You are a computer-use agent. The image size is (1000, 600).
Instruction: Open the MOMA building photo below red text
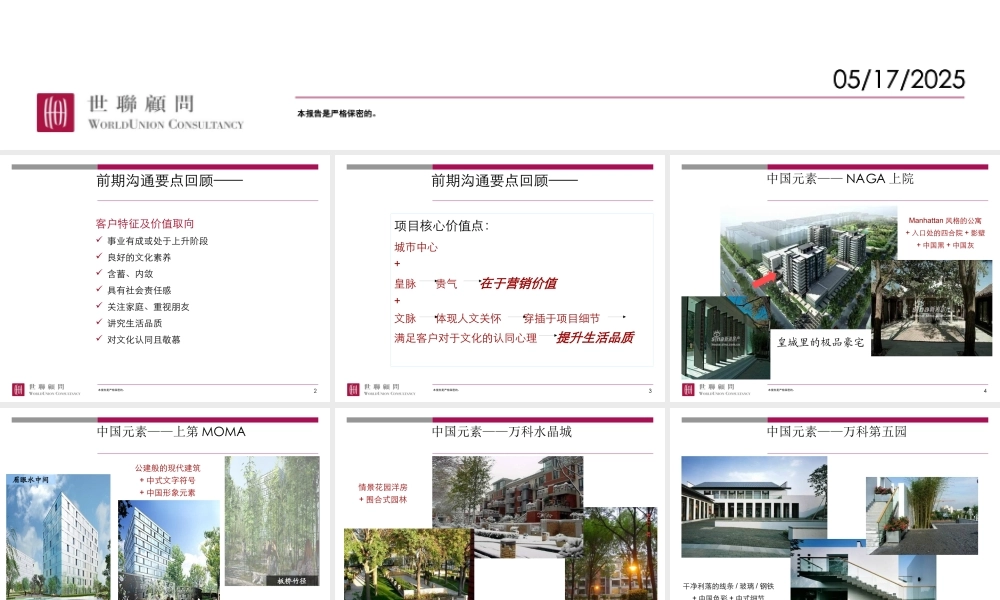[169, 550]
